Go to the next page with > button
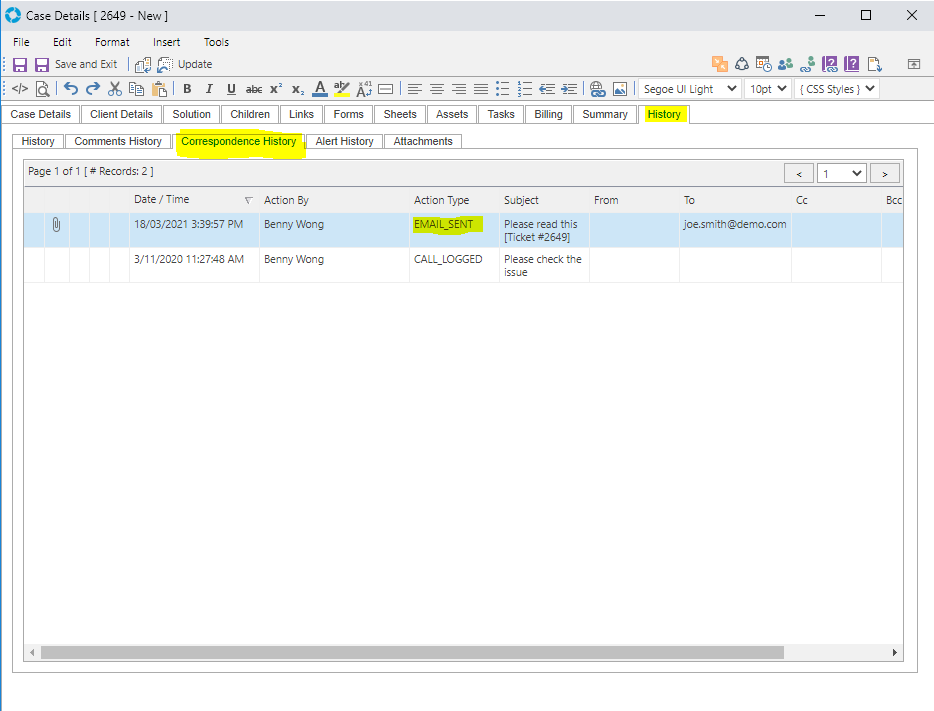Screen dimensions: 934x711 (885, 173)
